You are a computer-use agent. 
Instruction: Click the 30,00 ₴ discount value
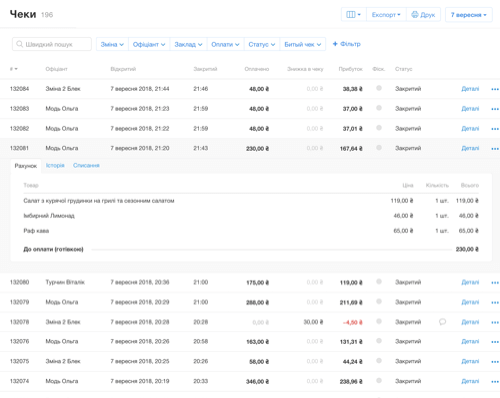(x=313, y=322)
